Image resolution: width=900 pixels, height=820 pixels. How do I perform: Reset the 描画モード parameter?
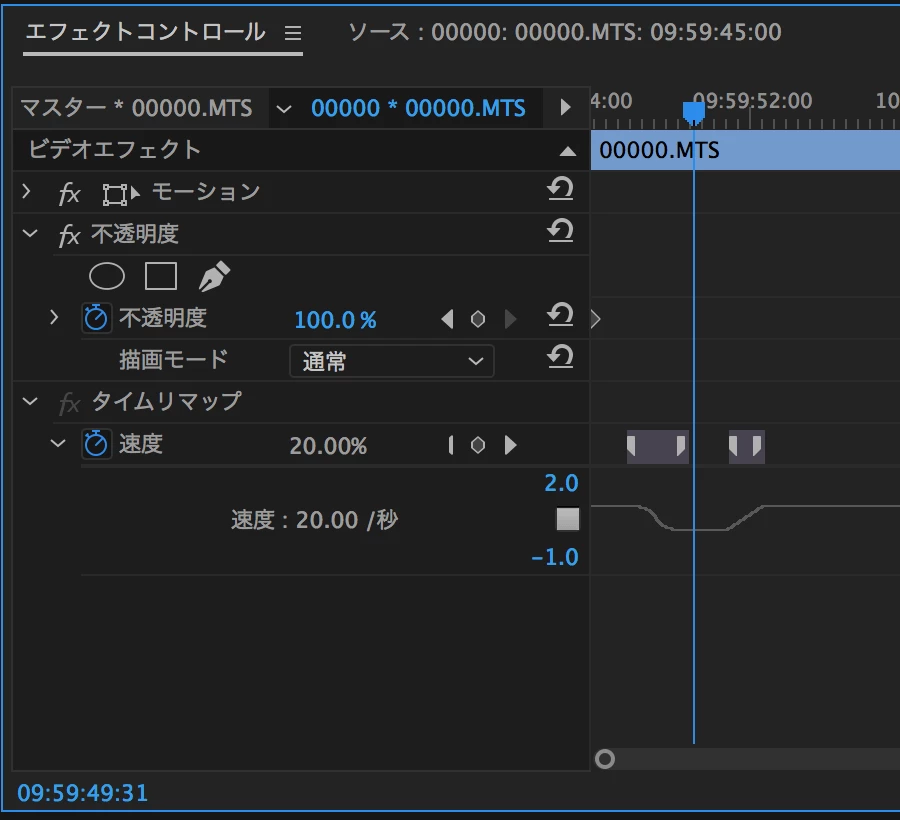click(x=560, y=356)
